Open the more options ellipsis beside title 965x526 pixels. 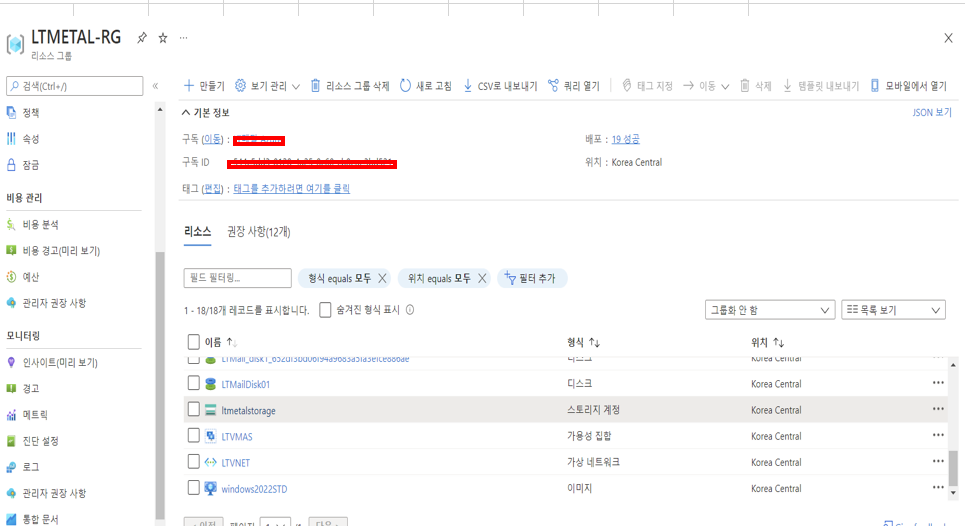pyautogui.click(x=183, y=38)
